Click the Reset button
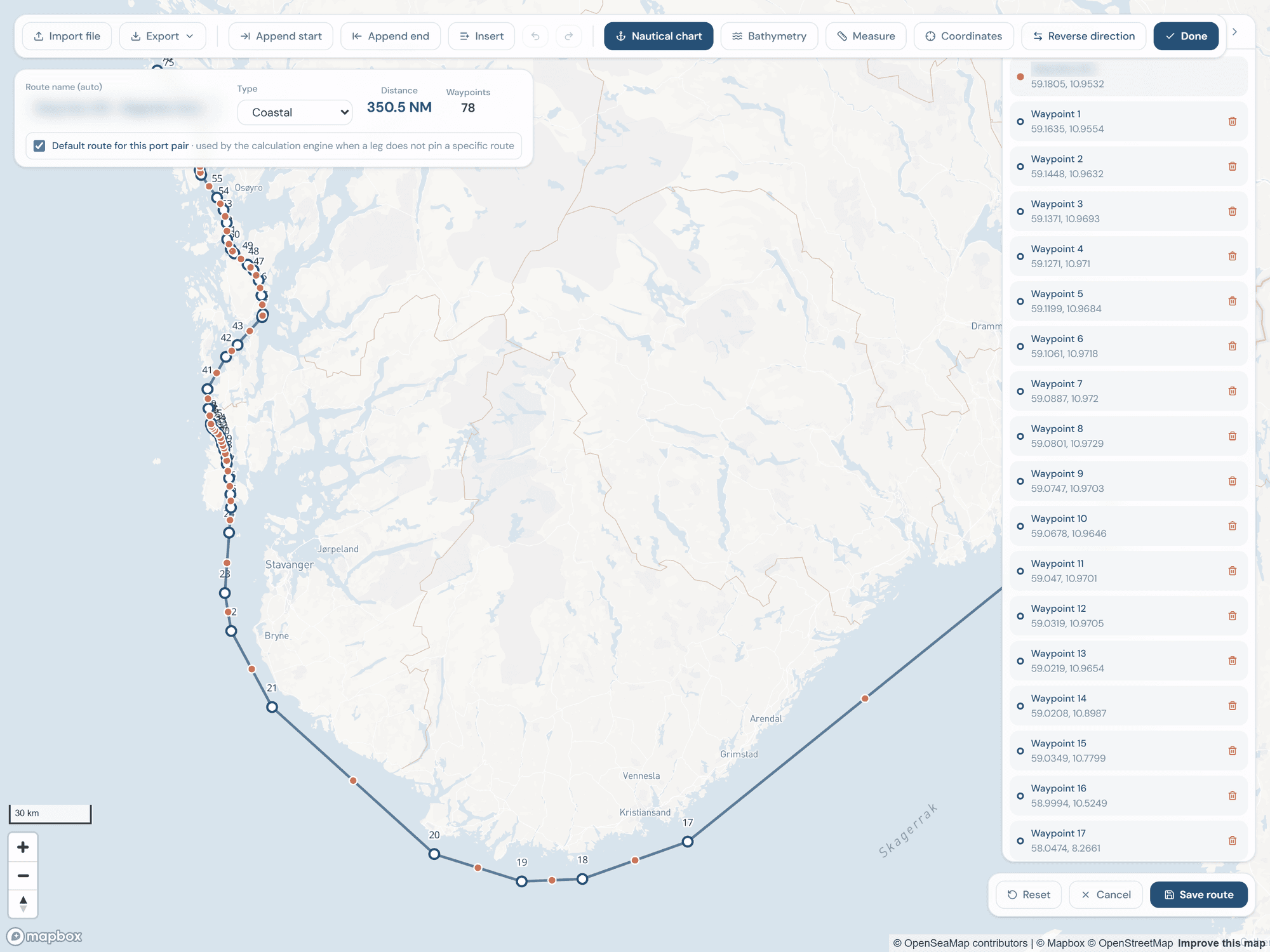This screenshot has width=1270, height=952. tap(1028, 894)
